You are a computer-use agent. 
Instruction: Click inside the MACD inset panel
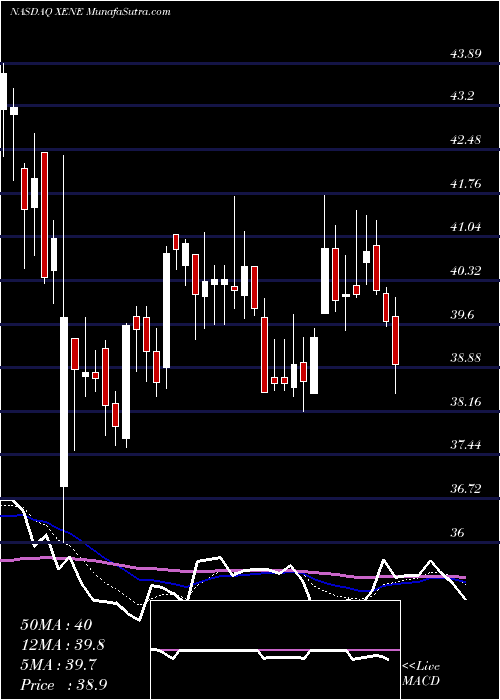[275, 650]
